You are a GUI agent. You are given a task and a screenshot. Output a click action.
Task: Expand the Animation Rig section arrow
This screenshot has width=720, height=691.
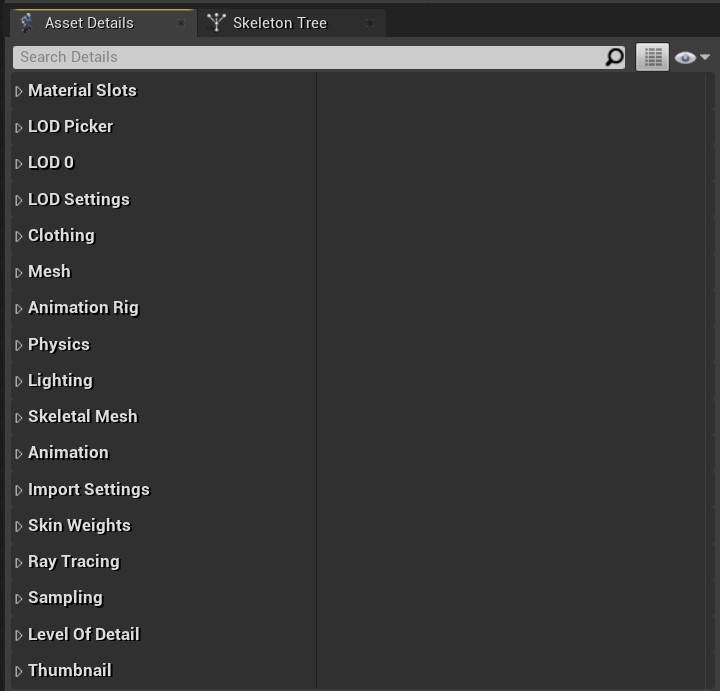[x=18, y=309]
